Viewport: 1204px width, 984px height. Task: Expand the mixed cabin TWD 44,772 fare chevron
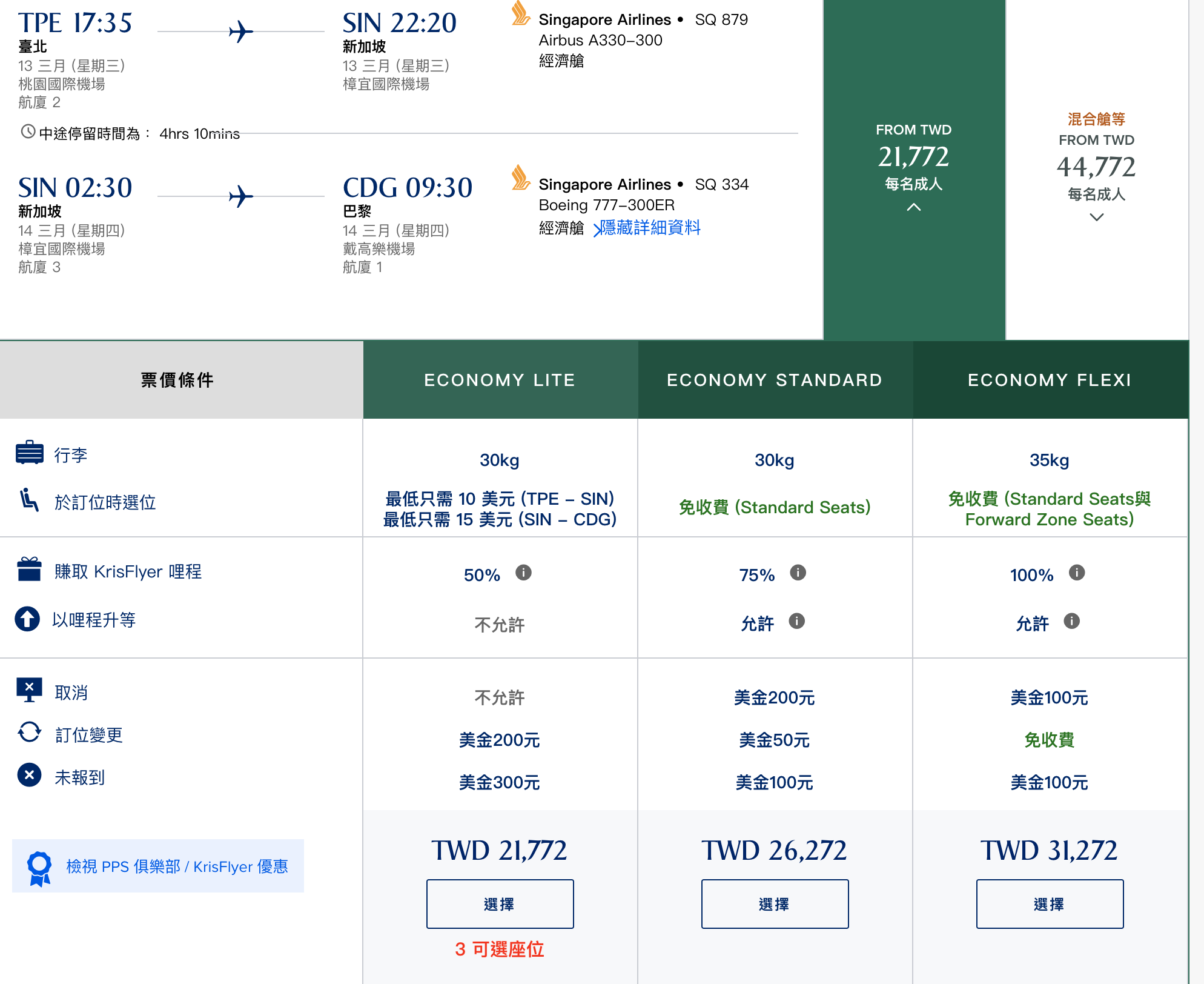click(1097, 216)
